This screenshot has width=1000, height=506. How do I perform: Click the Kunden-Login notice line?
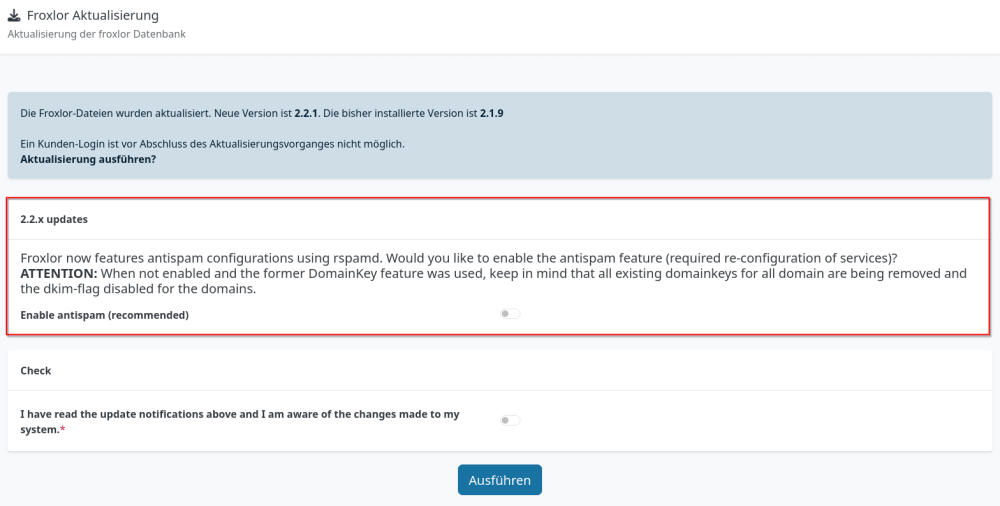[212, 144]
